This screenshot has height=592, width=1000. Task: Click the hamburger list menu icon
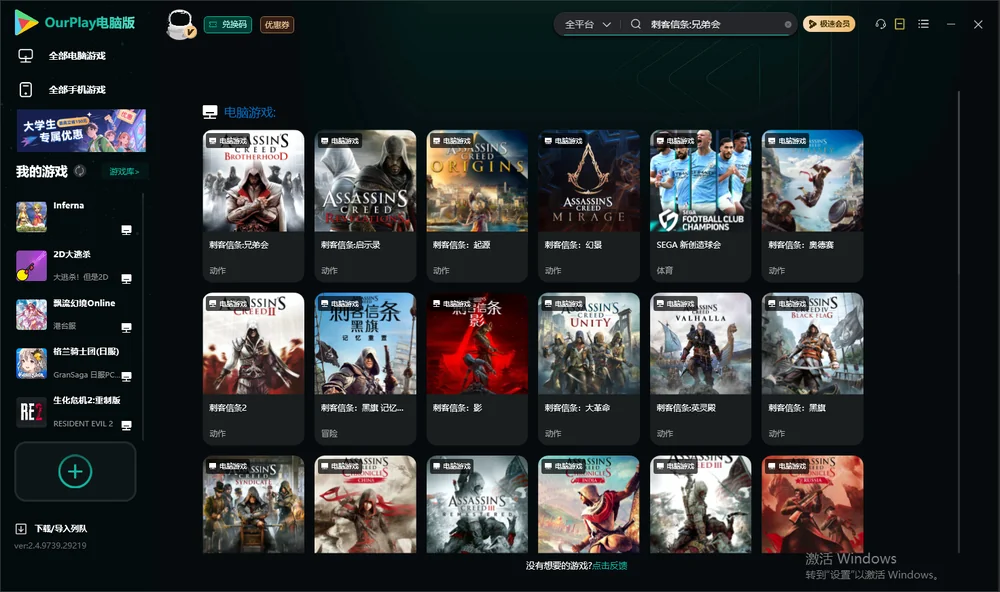pyautogui.click(x=923, y=24)
